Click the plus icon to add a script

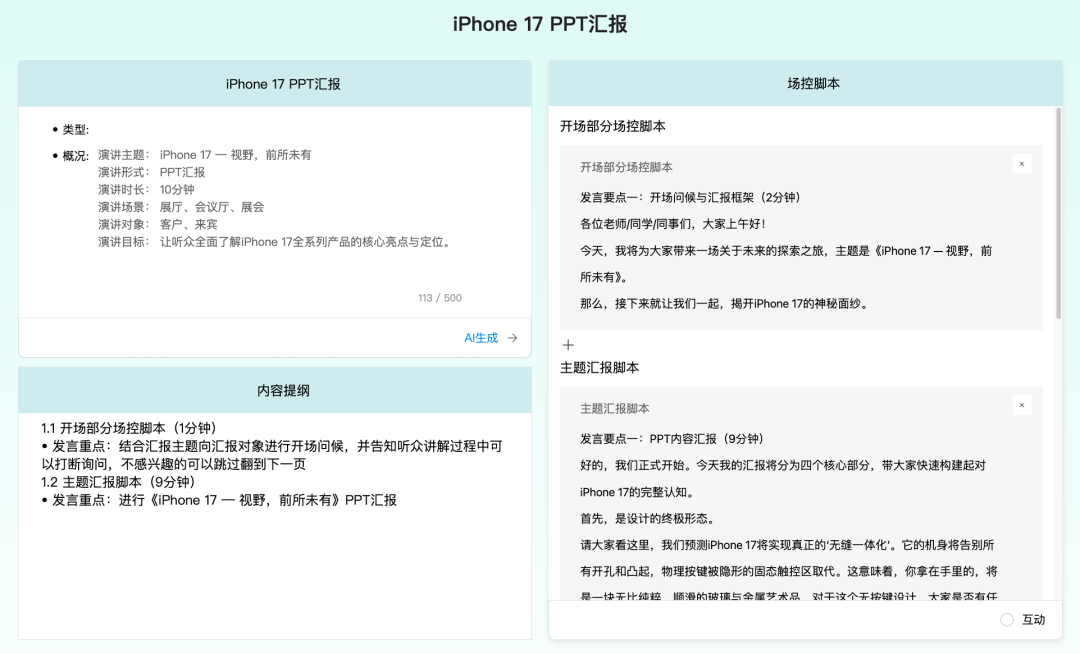[x=568, y=345]
